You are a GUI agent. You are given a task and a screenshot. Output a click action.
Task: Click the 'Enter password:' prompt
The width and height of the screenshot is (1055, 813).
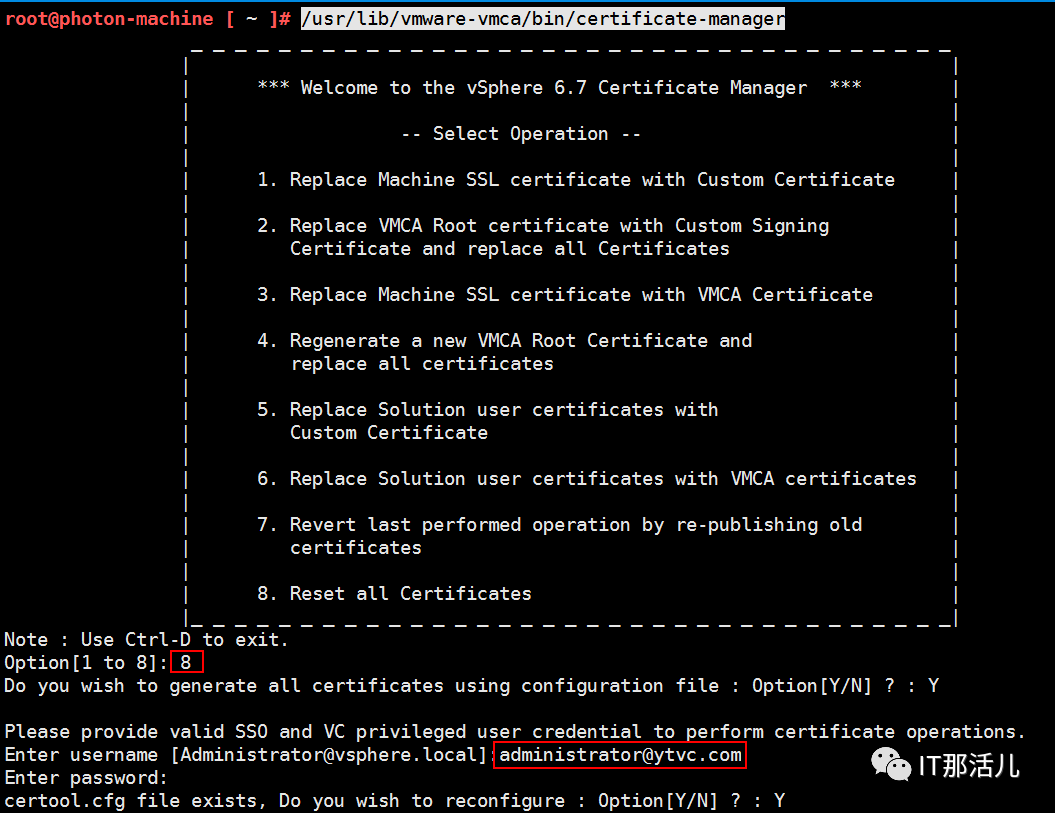click(x=86, y=777)
